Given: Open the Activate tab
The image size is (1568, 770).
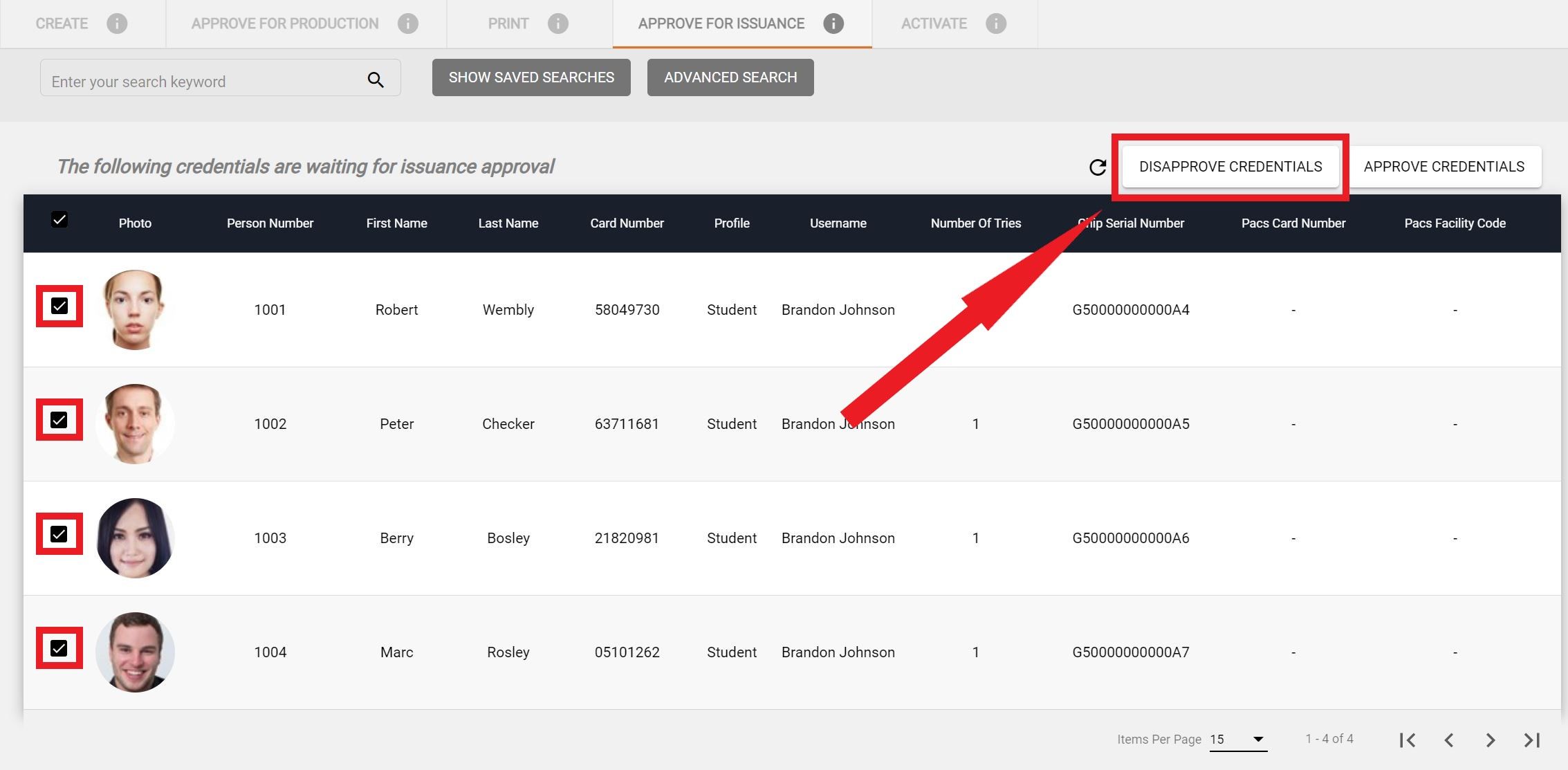Looking at the screenshot, I should coord(933,24).
